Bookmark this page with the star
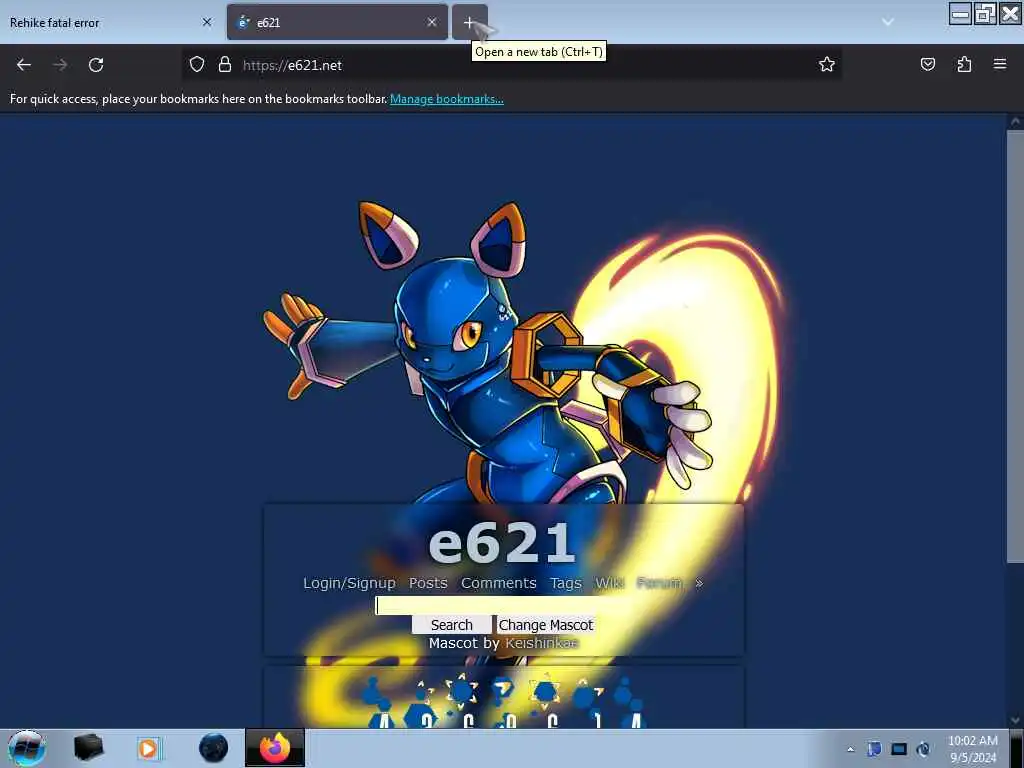Viewport: 1024px width, 768px height. coord(827,64)
